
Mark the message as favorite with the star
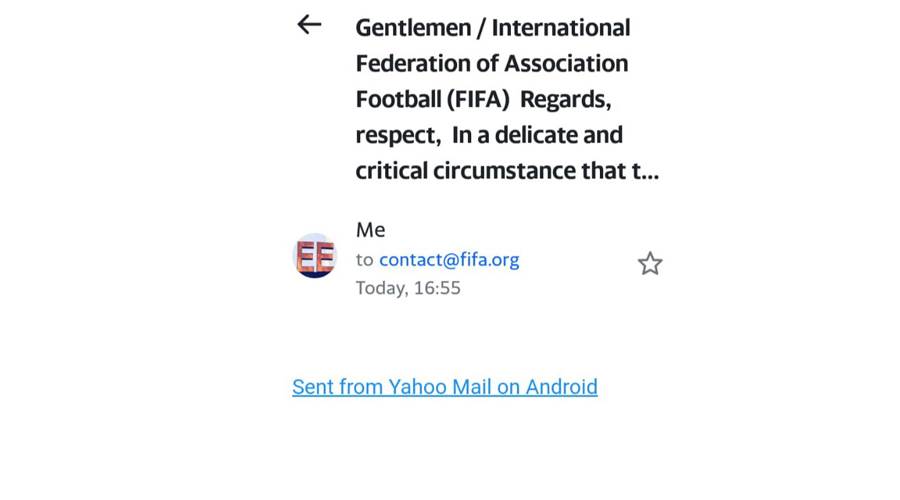pos(650,264)
